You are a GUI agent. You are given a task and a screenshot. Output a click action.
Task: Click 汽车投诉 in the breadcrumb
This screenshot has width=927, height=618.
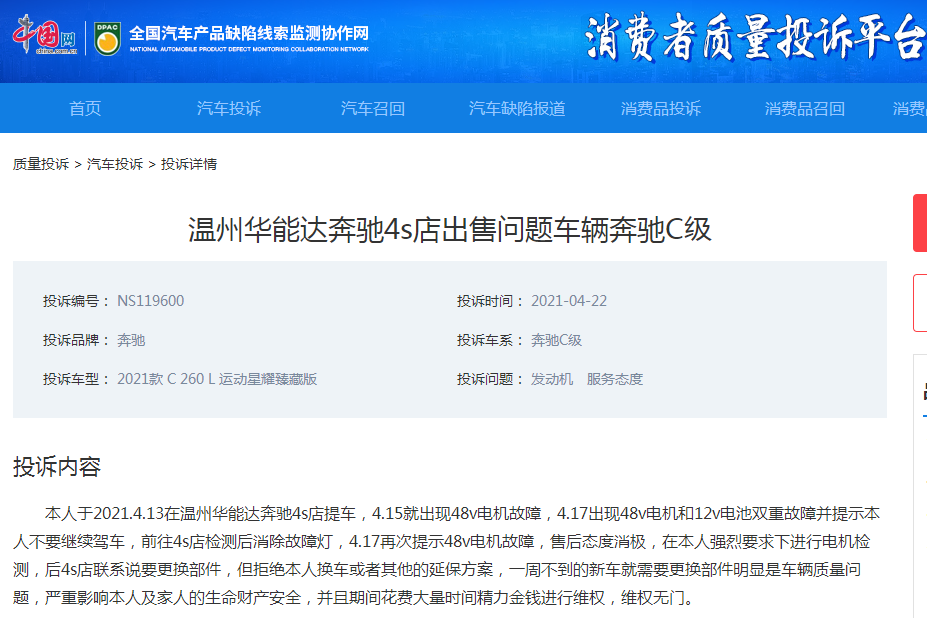point(115,164)
